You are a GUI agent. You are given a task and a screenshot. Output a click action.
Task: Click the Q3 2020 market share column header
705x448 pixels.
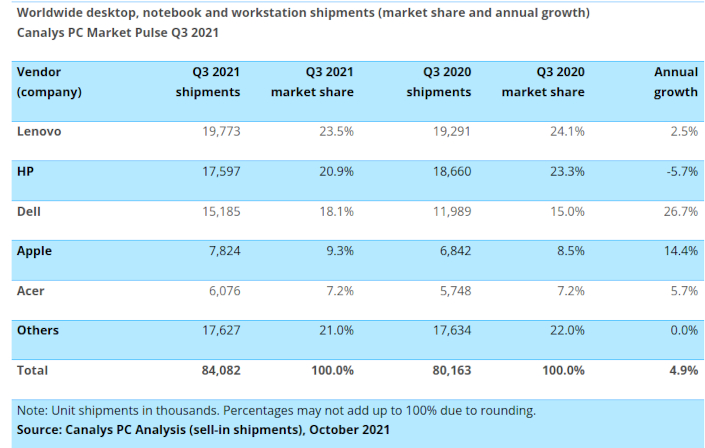point(543,82)
